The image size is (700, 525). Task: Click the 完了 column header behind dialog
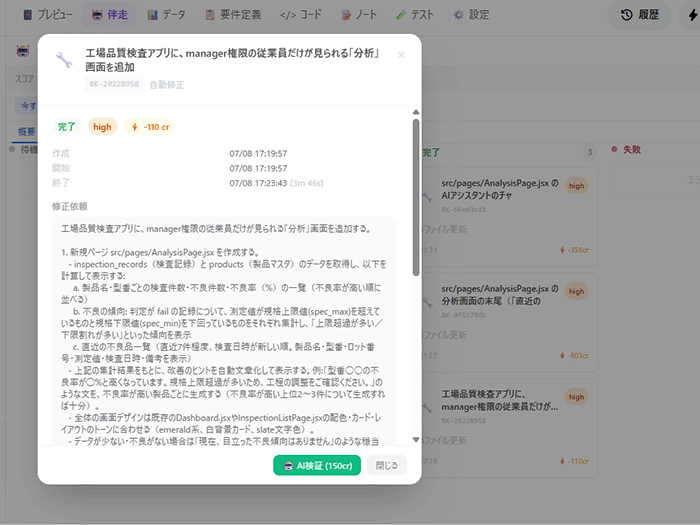tap(431, 152)
